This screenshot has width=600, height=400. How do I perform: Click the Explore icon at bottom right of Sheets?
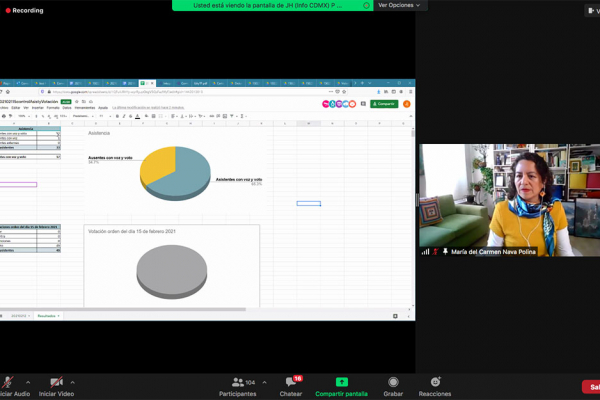coord(395,316)
